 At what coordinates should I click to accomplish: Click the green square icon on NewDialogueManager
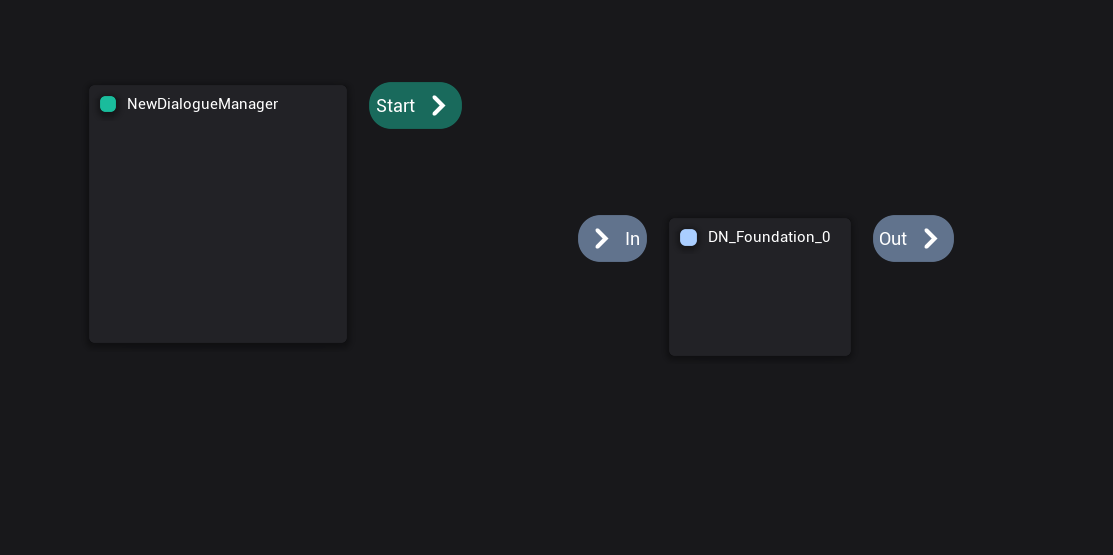[x=108, y=104]
